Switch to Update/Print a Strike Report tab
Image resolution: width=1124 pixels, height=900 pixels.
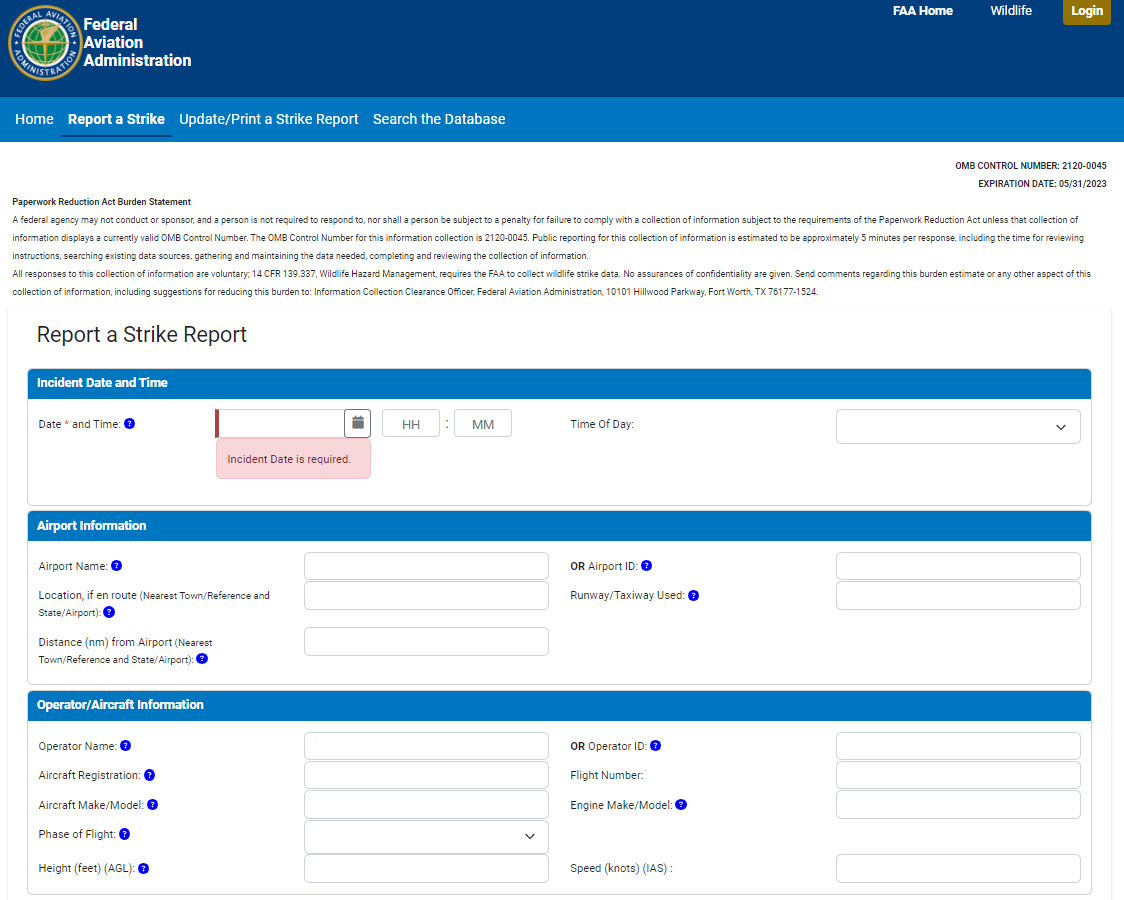268,119
